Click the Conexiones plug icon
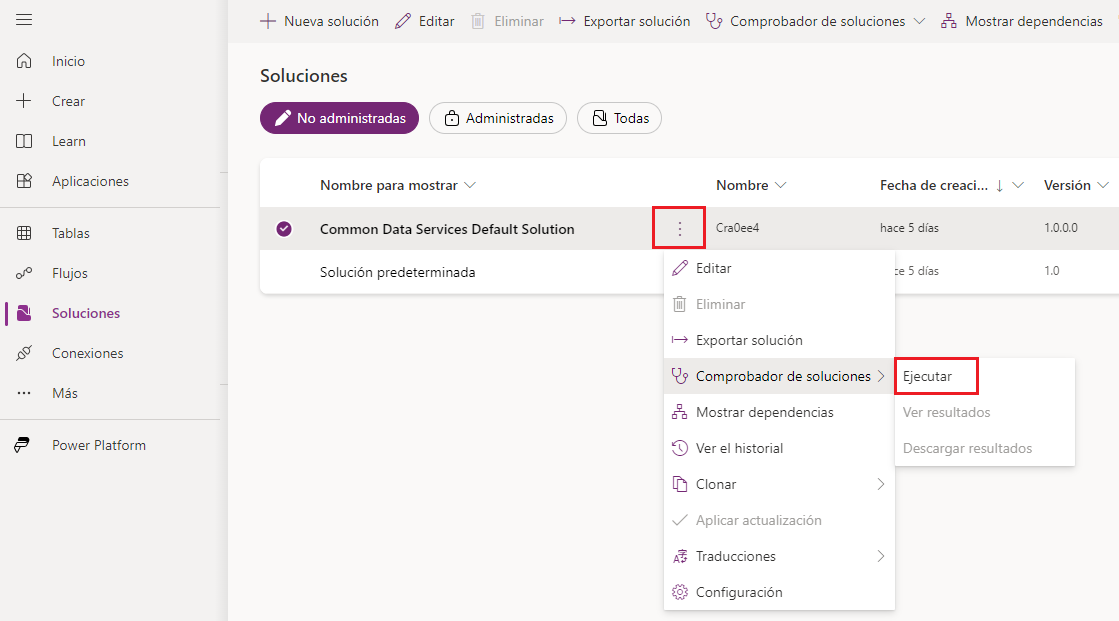This screenshot has width=1119, height=621. pyautogui.click(x=24, y=353)
